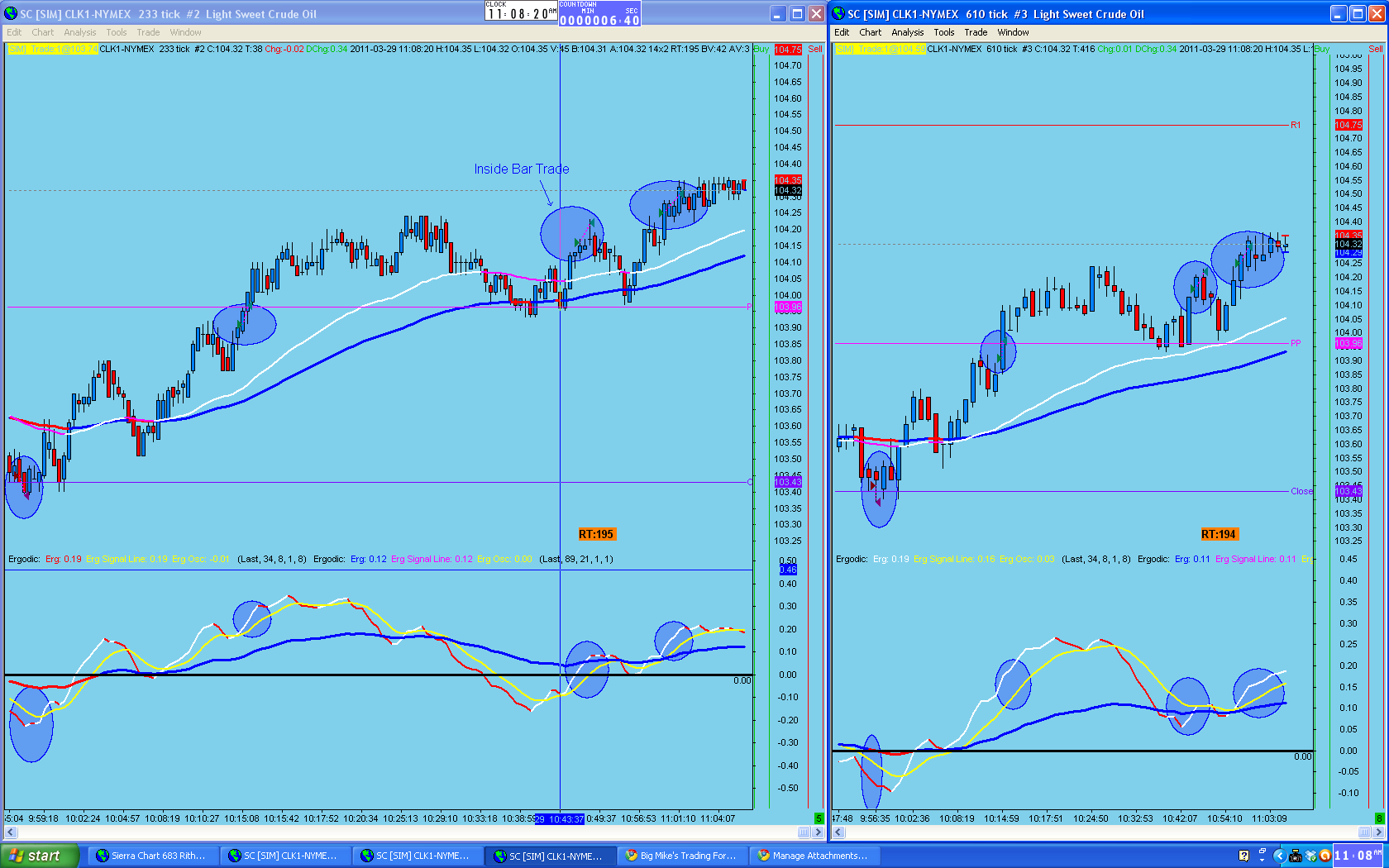The height and width of the screenshot is (868, 1389).
Task: Click the "Inside Bar Trade" annotation text
Action: point(522,169)
